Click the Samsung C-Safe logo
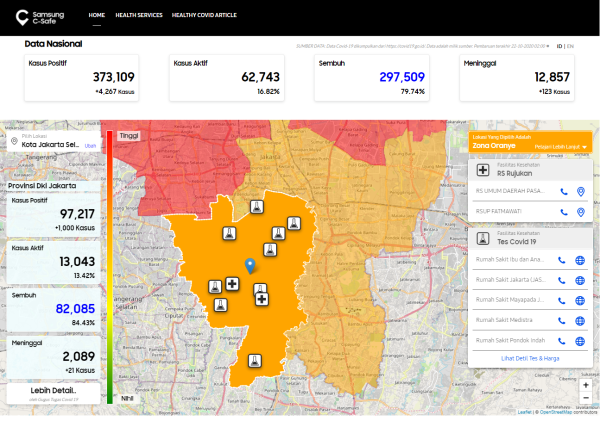This screenshot has width=600, height=427. pos(40,18)
